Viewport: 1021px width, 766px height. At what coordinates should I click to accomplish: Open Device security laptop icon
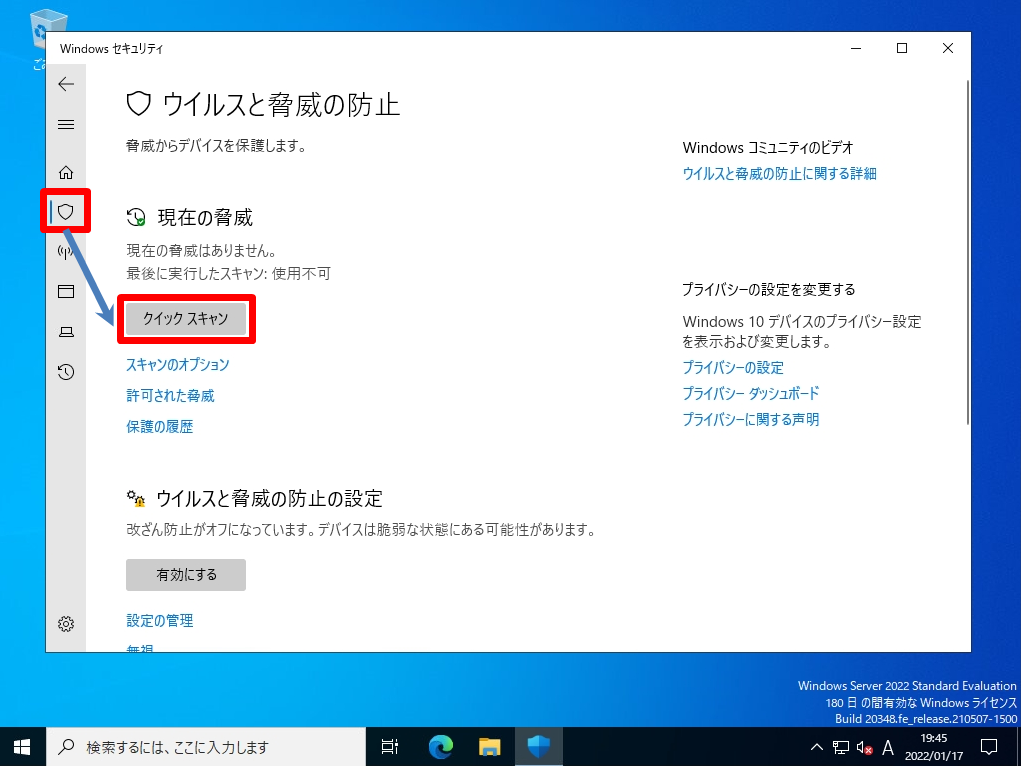[x=66, y=332]
